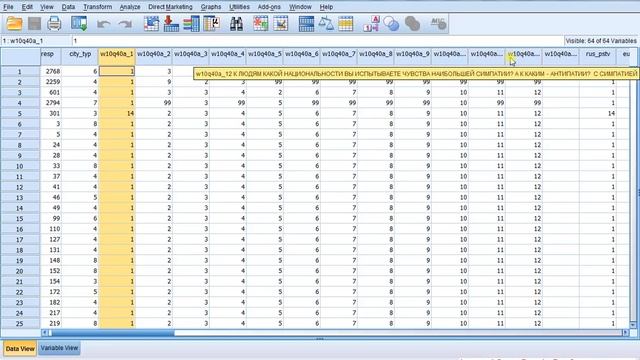
Task: Click the Visible: 64 of 64 Variables indicator
Action: [601, 41]
